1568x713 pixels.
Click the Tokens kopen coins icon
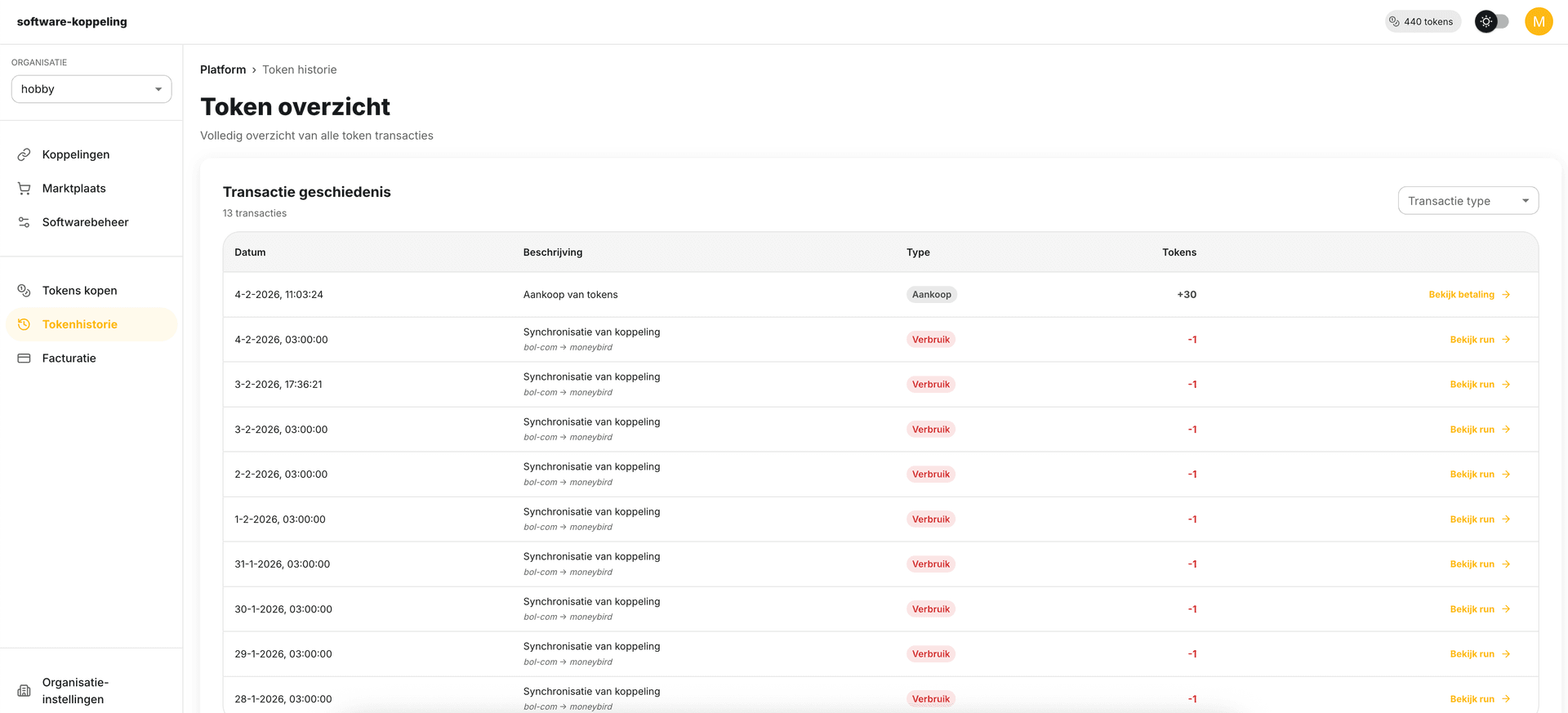point(24,291)
